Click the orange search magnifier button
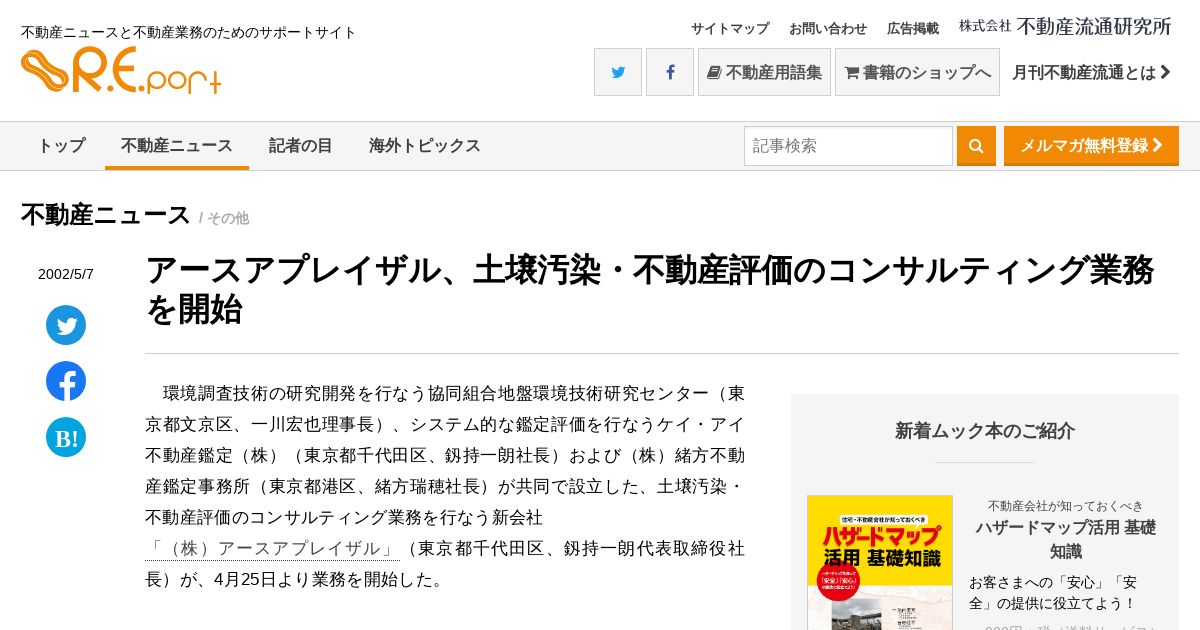 click(x=976, y=146)
